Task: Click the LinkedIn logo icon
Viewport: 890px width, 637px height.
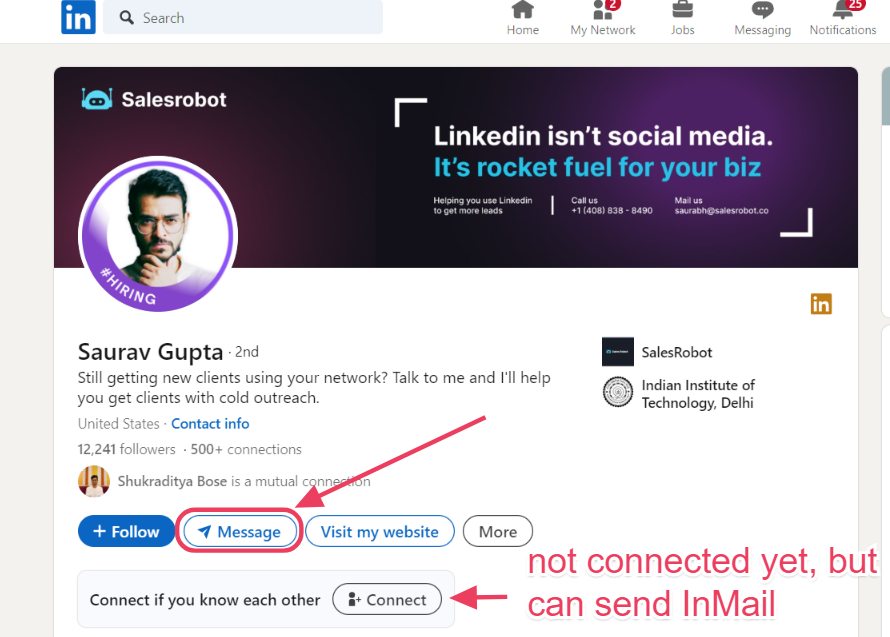Action: [78, 17]
